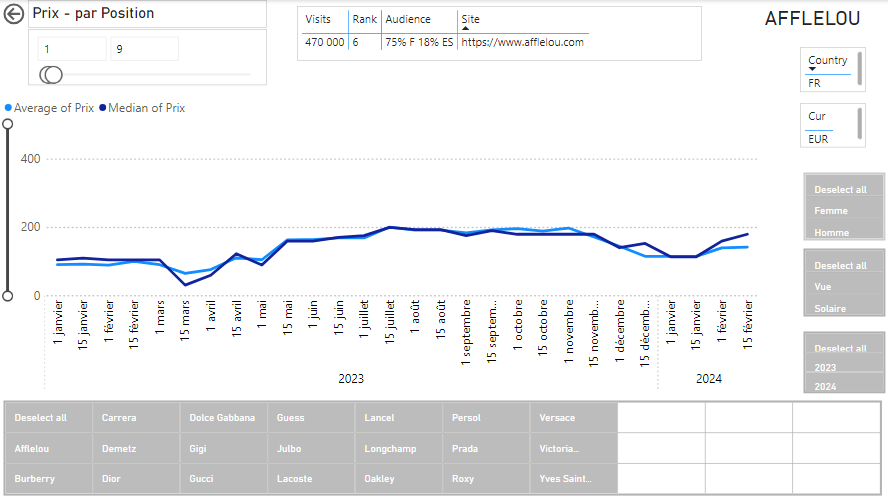Deselect all brands in brand slicer
Viewport: 888px width, 500px height.
48,417
